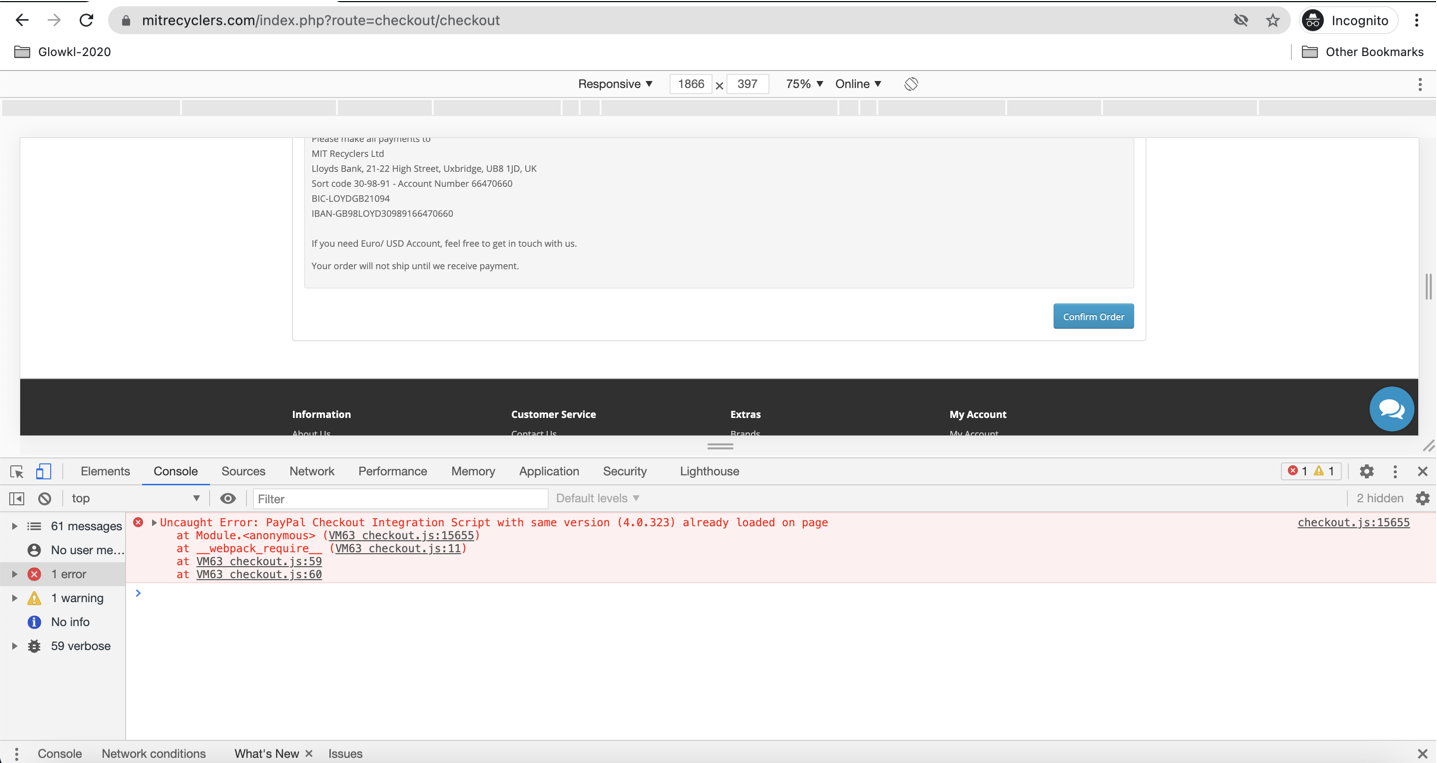The image size is (1437, 763).
Task: Open the Issues drawer tab
Action: point(345,754)
